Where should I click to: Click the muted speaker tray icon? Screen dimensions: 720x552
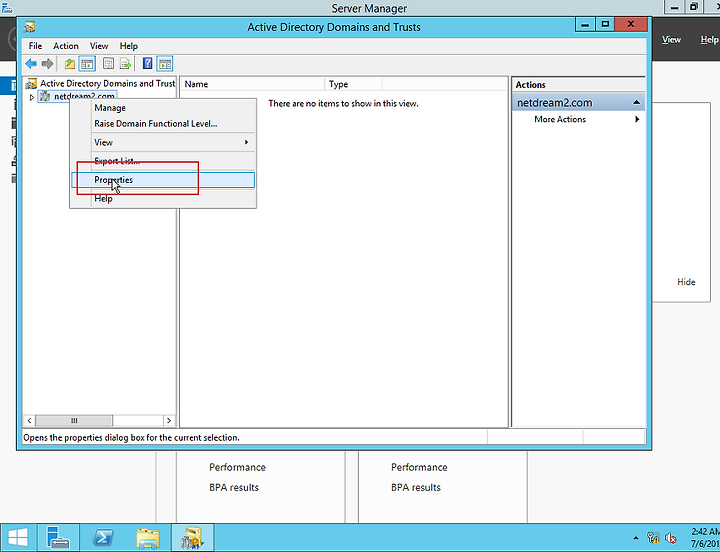(671, 538)
